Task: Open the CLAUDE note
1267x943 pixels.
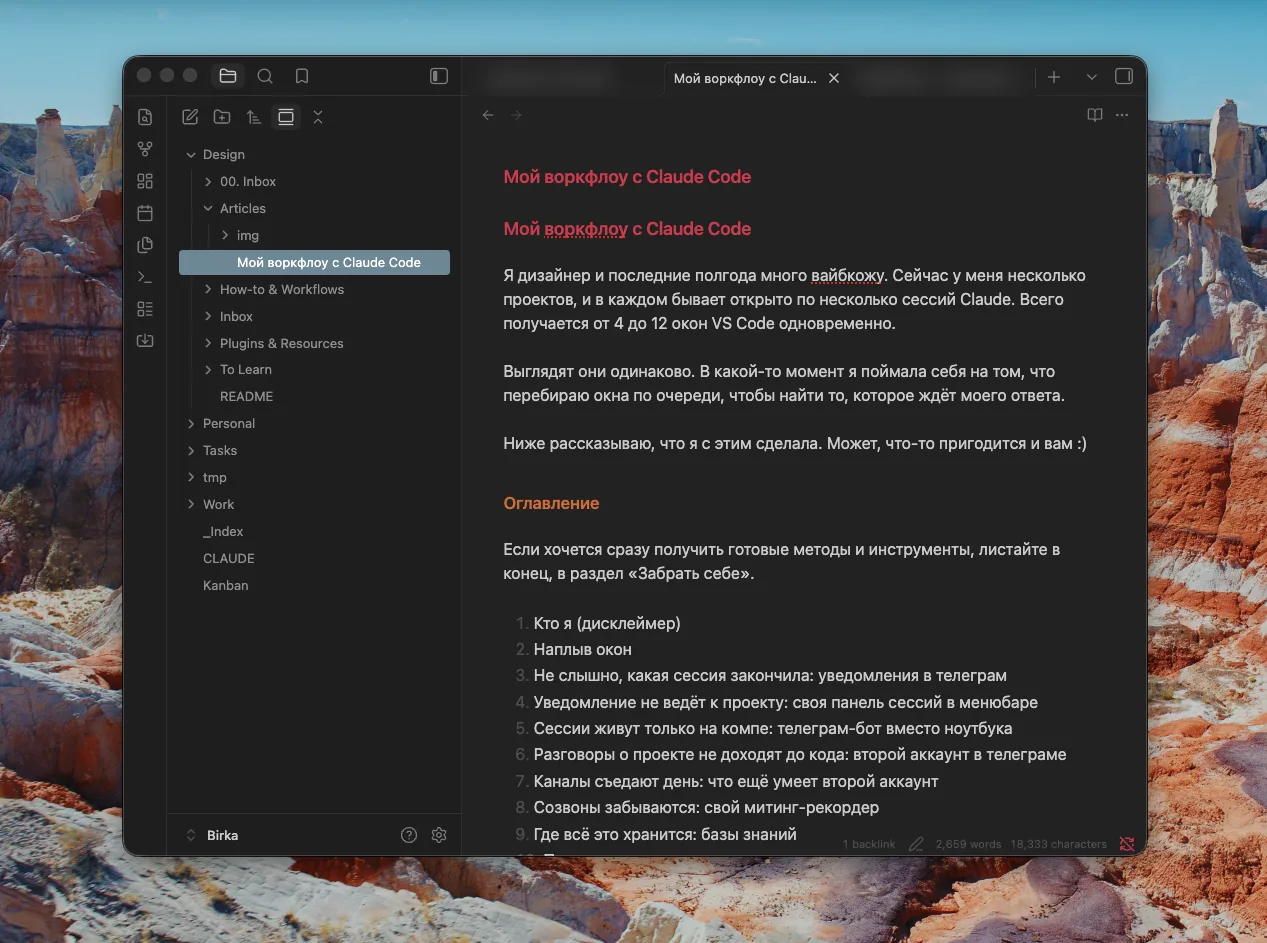Action: (228, 559)
